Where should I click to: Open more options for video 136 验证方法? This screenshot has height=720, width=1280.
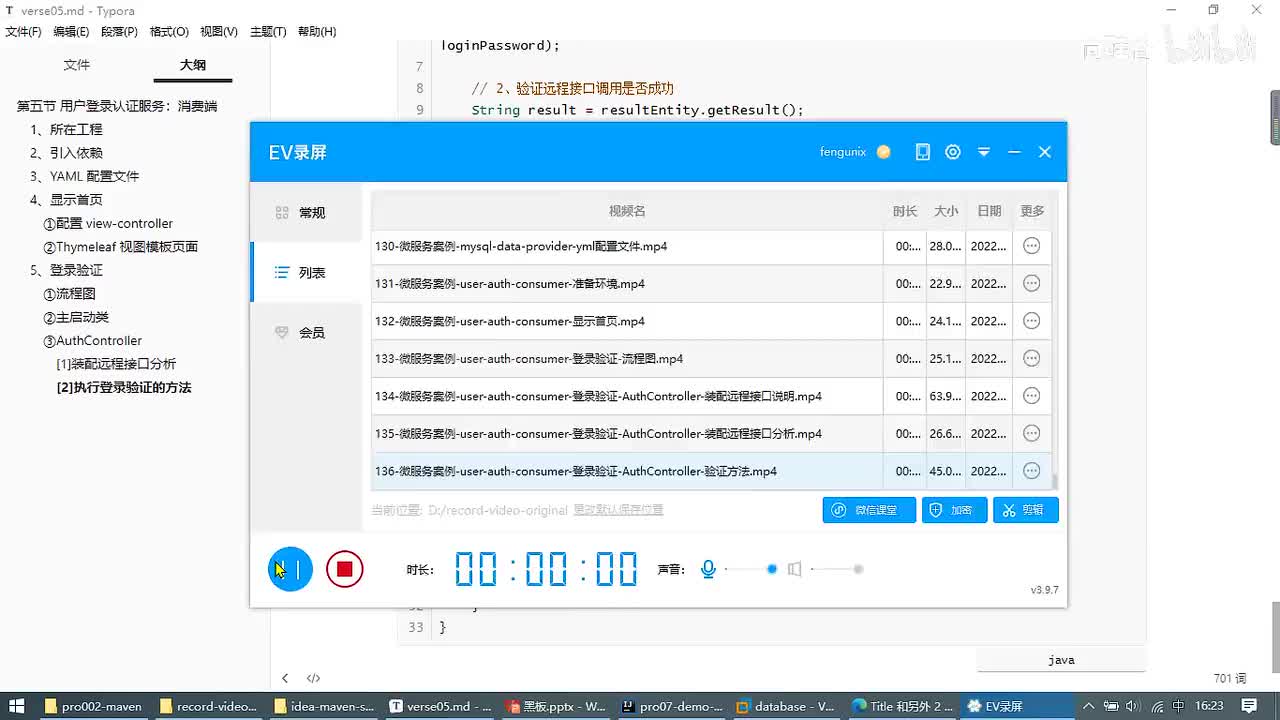pyautogui.click(x=1032, y=471)
